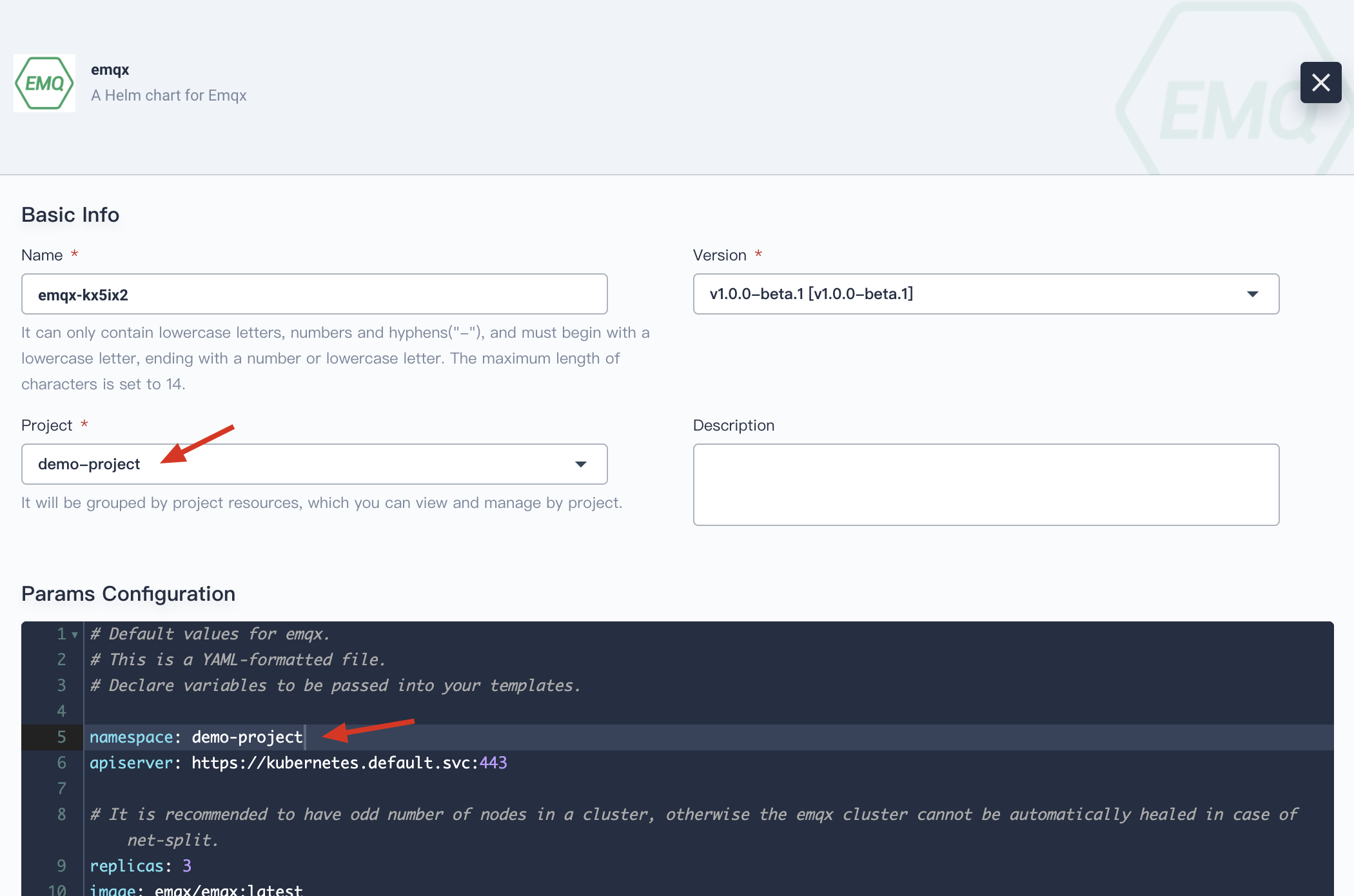
Task: Open the Project dropdown demo-project
Action: (315, 464)
